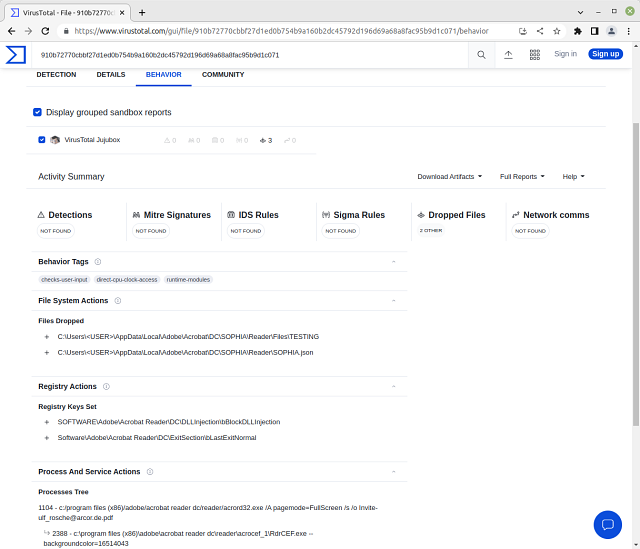The width and height of the screenshot is (640, 549).
Task: Open the Download Artifacts dropdown
Action: pos(449,177)
